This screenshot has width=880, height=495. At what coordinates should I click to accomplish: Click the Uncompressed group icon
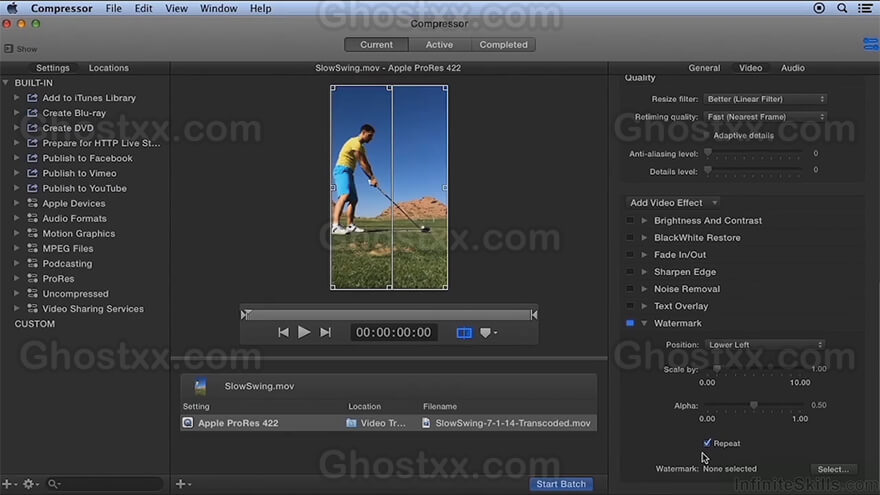coord(33,294)
